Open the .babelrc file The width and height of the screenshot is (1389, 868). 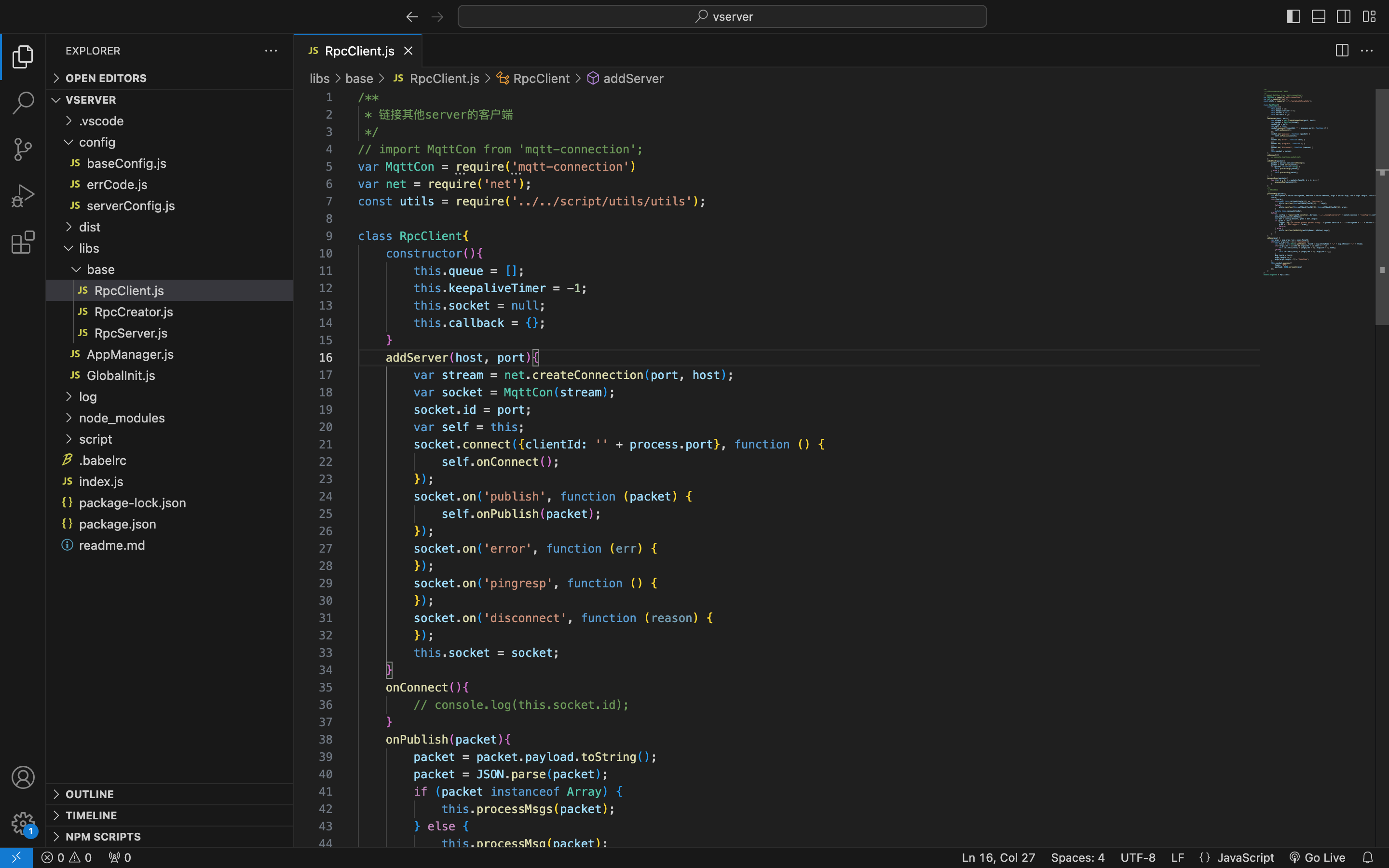tap(170, 461)
